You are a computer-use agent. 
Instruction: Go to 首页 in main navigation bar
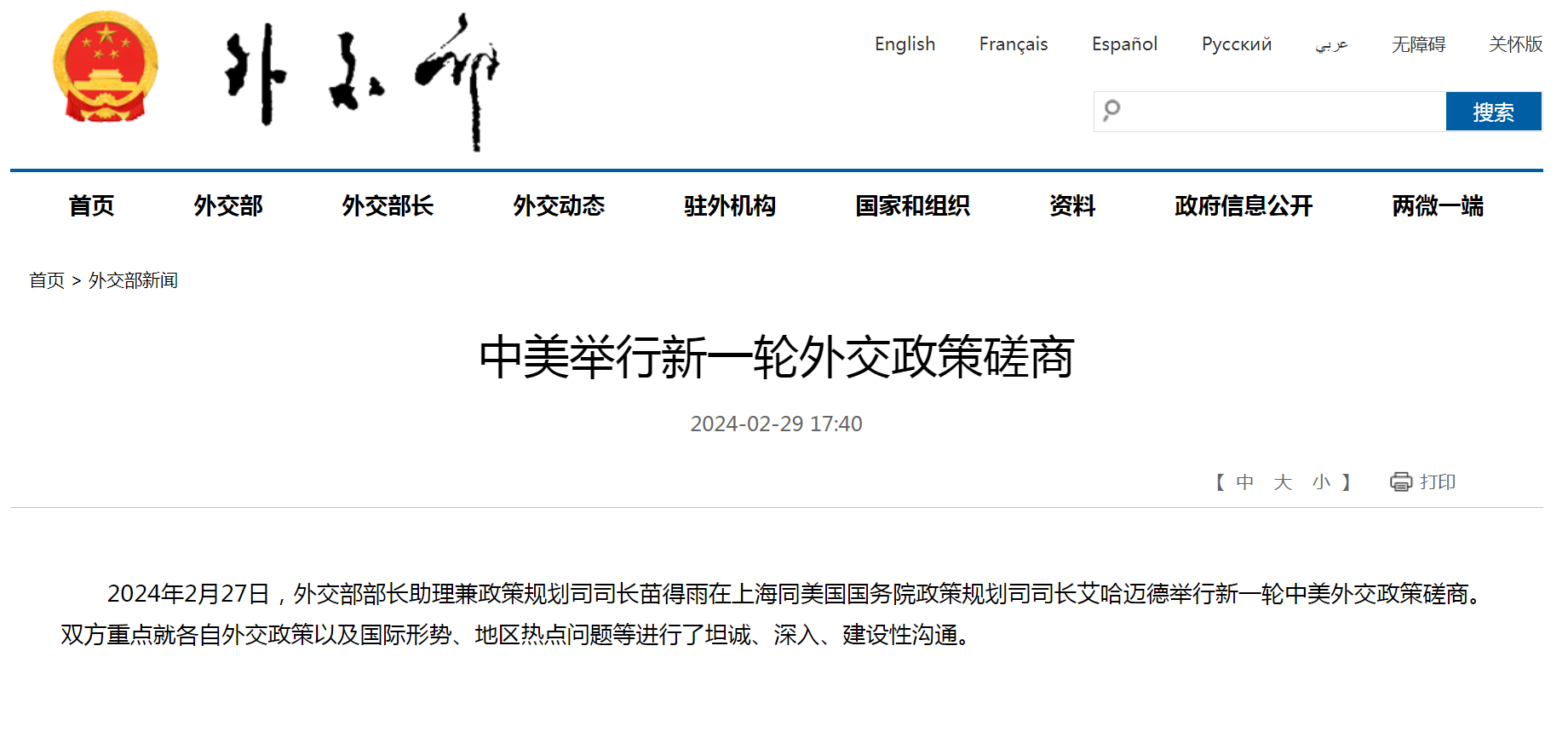pyautogui.click(x=91, y=206)
